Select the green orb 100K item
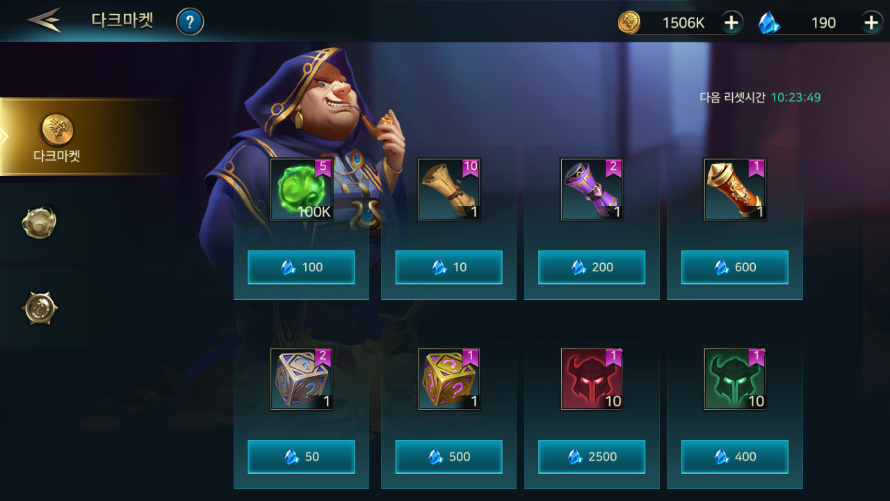This screenshot has width=890, height=501. [301, 190]
